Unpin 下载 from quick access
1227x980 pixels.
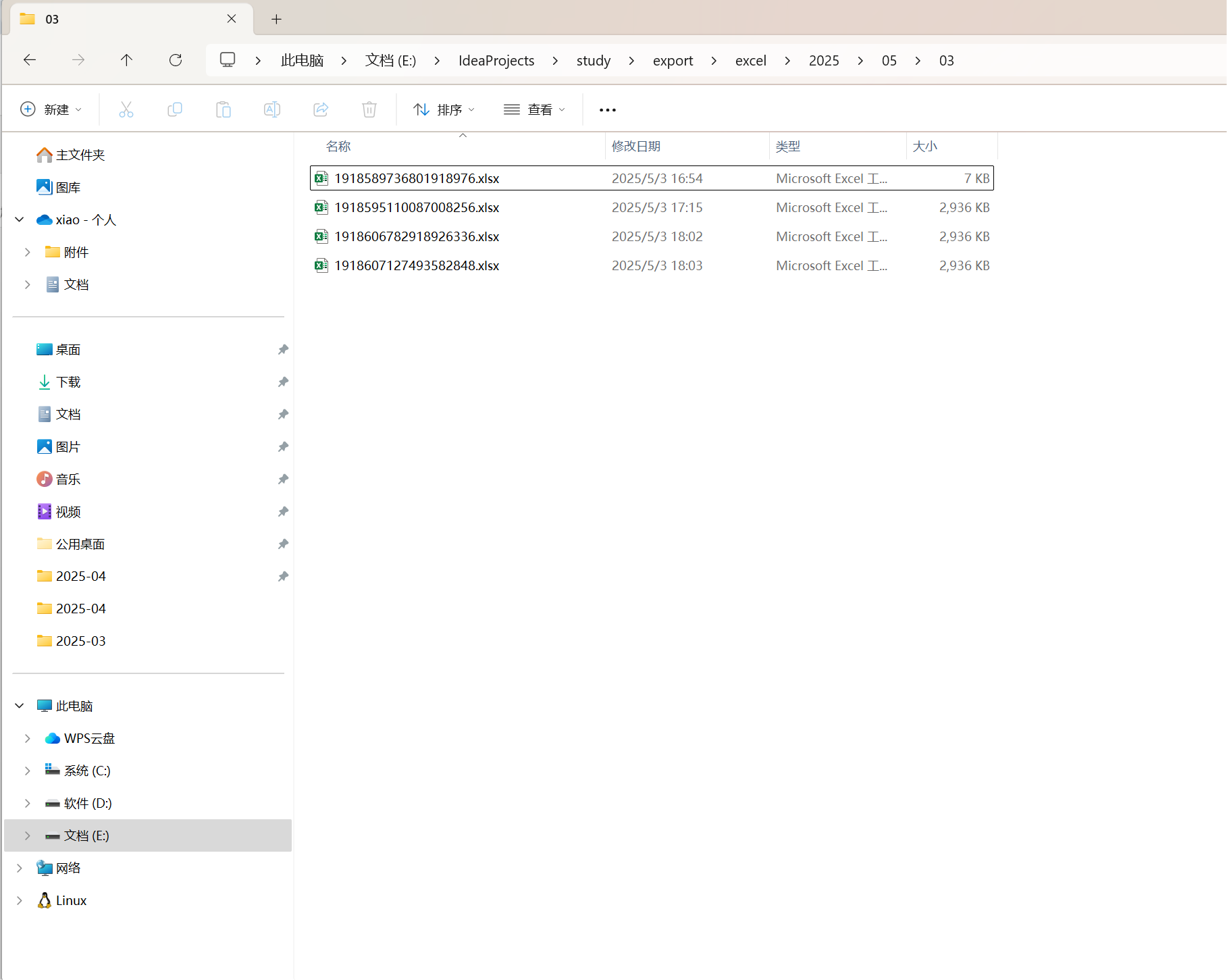tap(283, 382)
